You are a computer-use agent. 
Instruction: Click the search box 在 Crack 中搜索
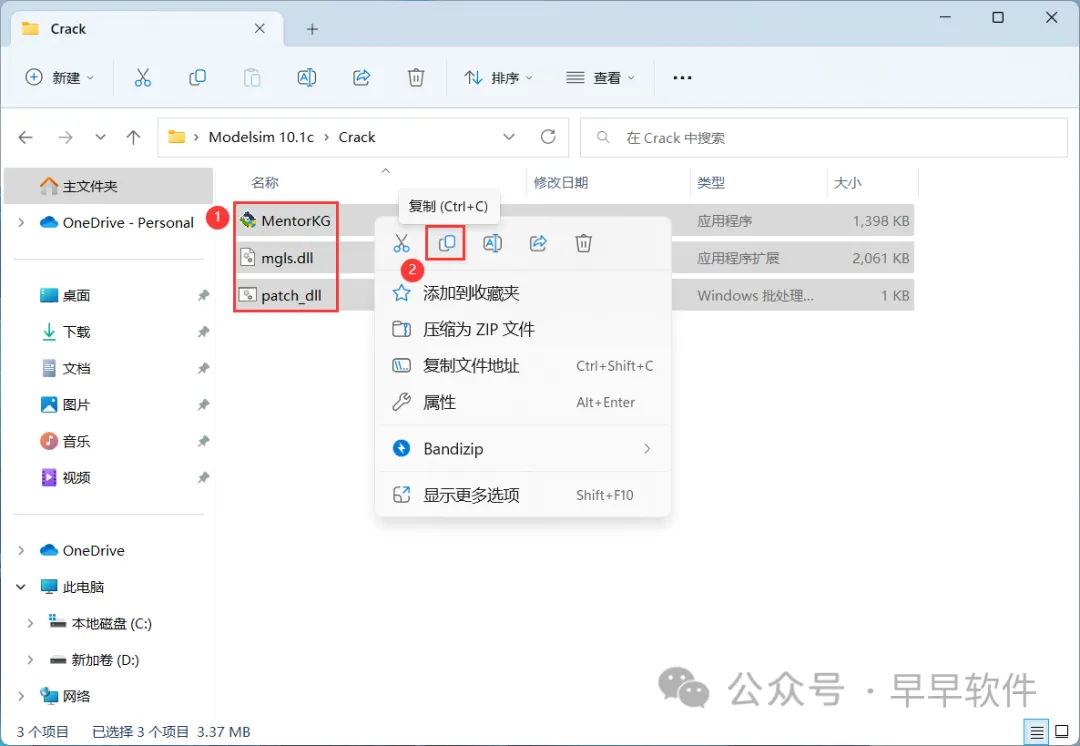(x=824, y=138)
